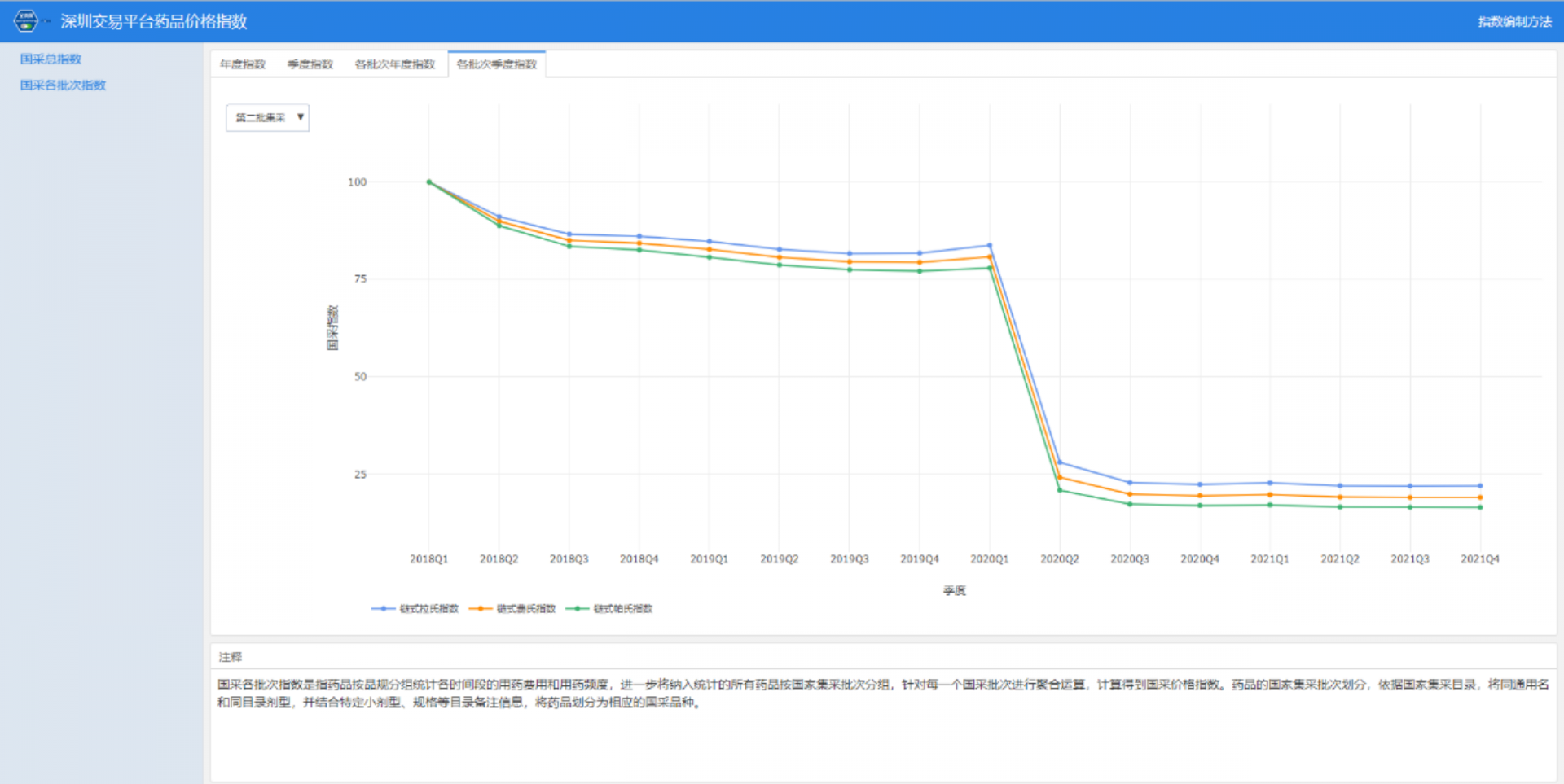
Task: Toggle the orange 链式费氏指数 legend series
Action: (512, 608)
